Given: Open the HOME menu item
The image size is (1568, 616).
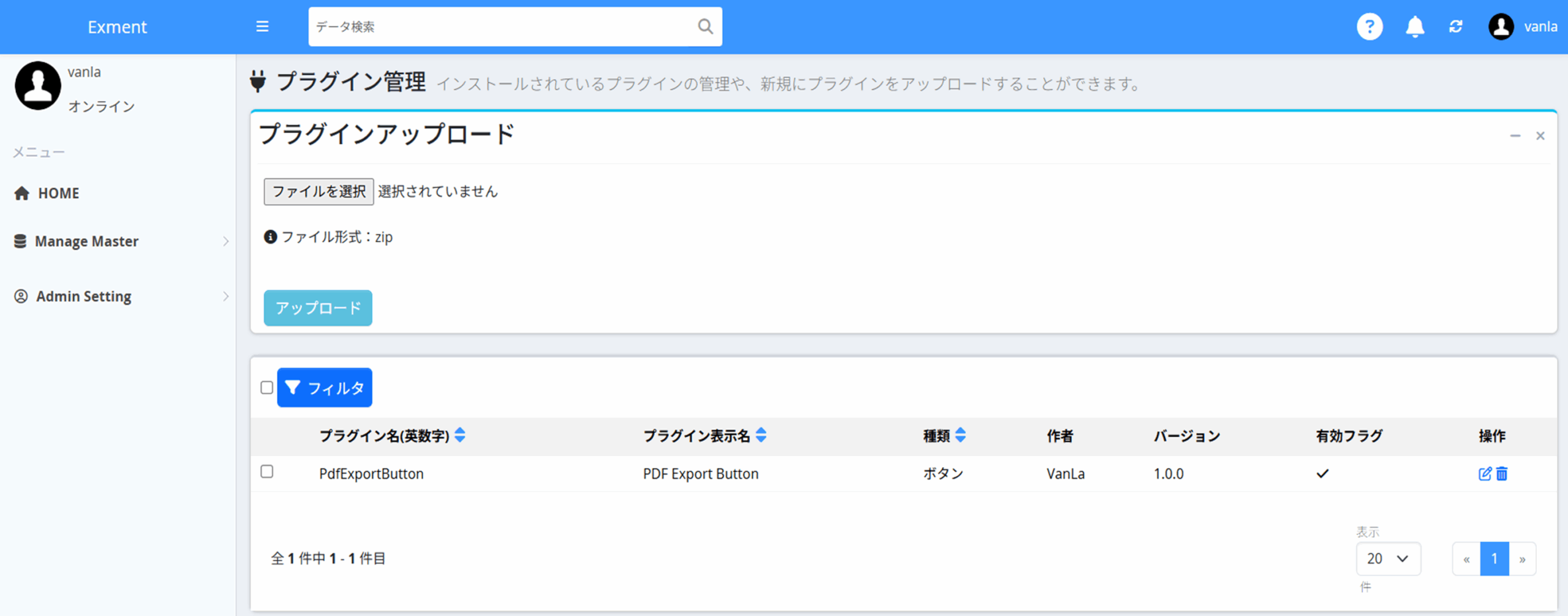Looking at the screenshot, I should point(58,193).
